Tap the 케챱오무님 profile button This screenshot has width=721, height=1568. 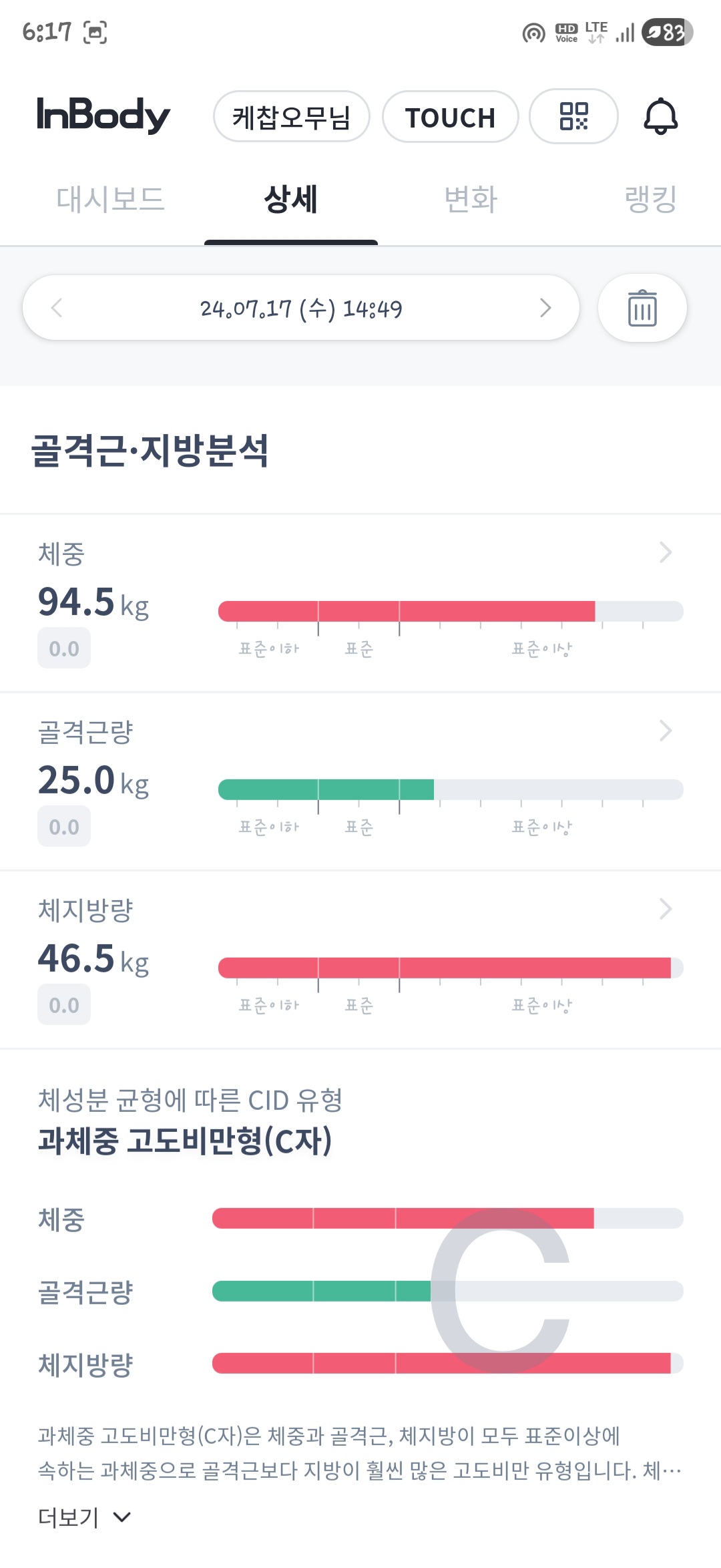[x=291, y=117]
